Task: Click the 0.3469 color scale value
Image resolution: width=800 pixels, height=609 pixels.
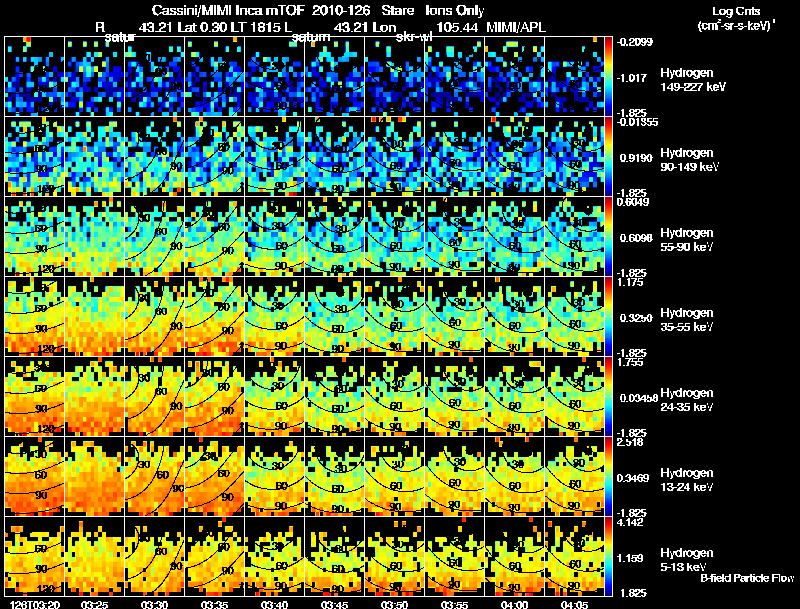Action: [x=635, y=478]
